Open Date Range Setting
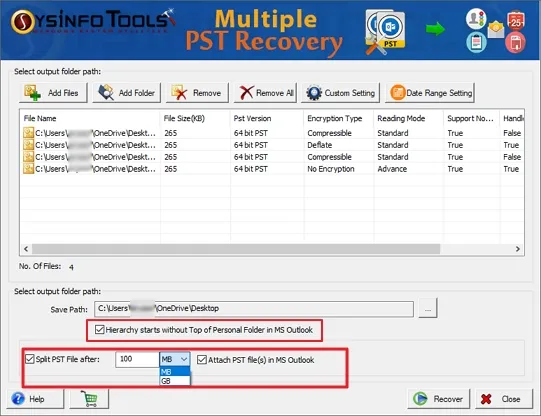Screen dimensions: 541x416 point(430,93)
